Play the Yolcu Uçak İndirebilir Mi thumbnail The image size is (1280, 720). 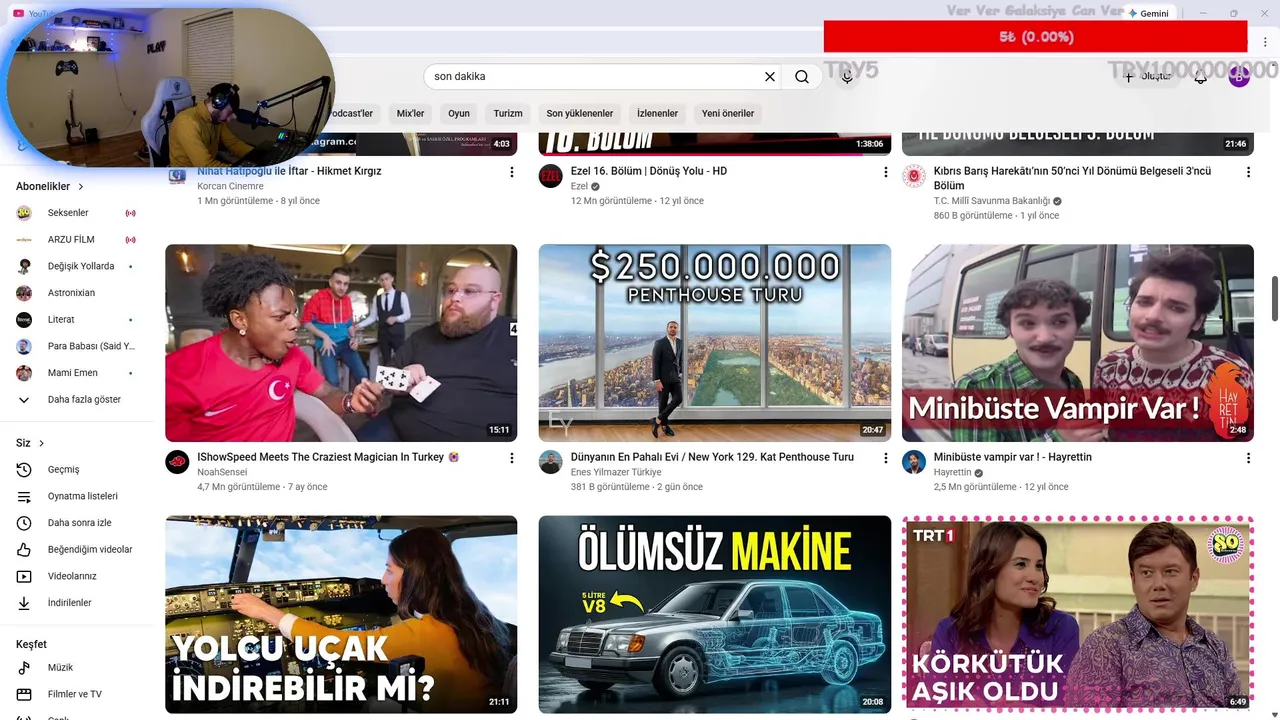(341, 614)
